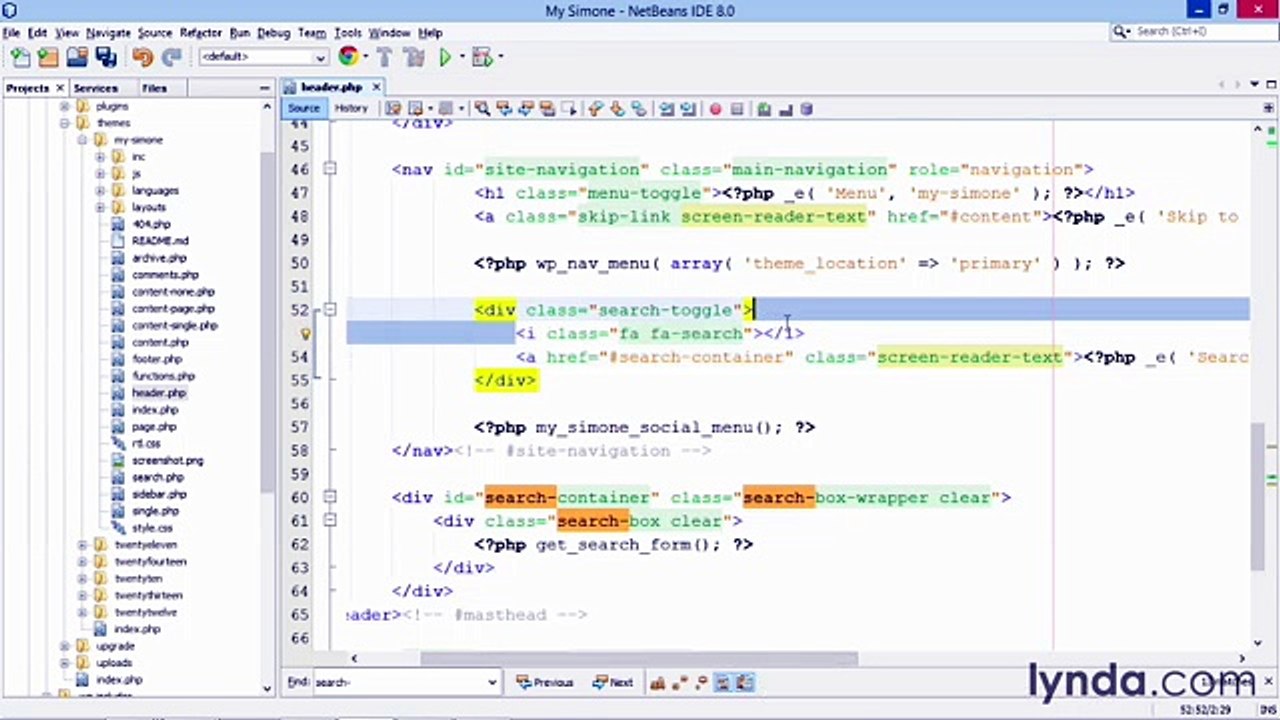Toggle Regular Expression in Find bar

point(701,682)
